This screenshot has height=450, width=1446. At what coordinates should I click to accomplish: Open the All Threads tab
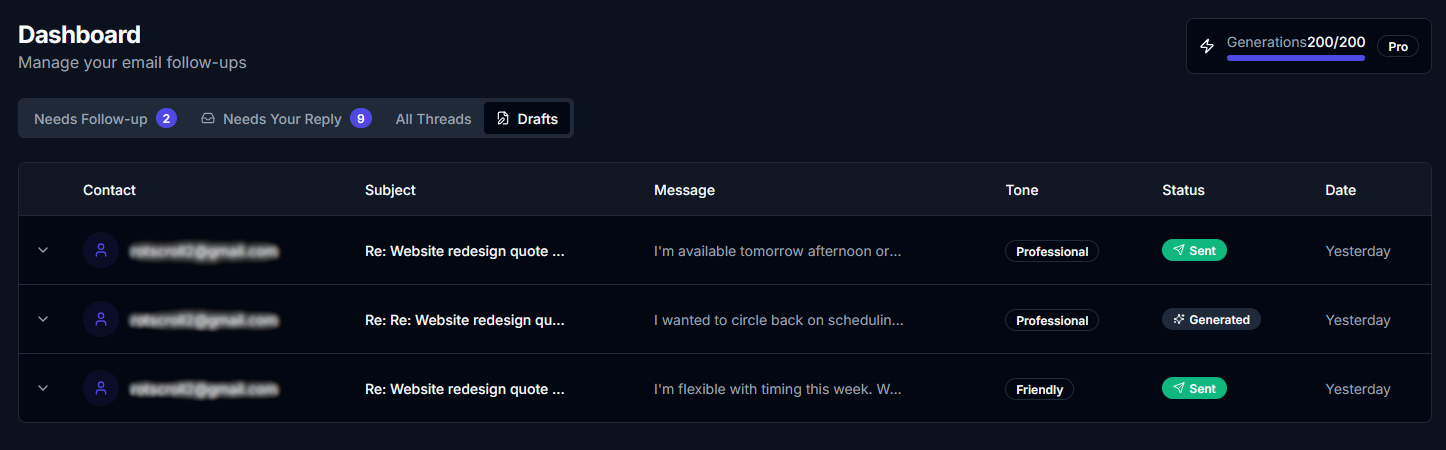tap(433, 119)
